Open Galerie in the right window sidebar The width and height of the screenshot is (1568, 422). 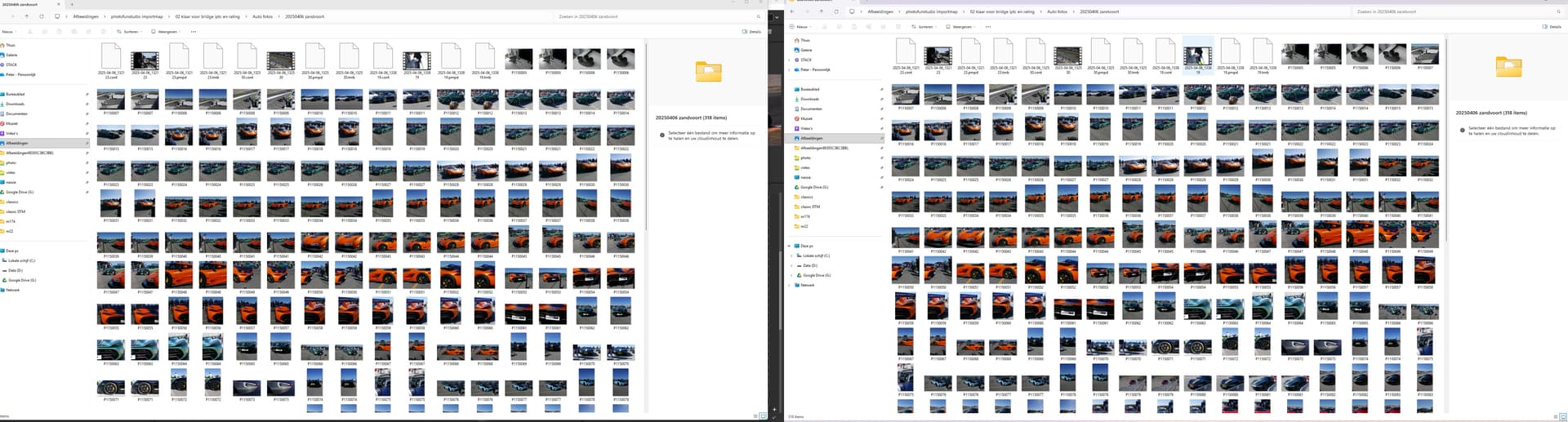click(805, 50)
